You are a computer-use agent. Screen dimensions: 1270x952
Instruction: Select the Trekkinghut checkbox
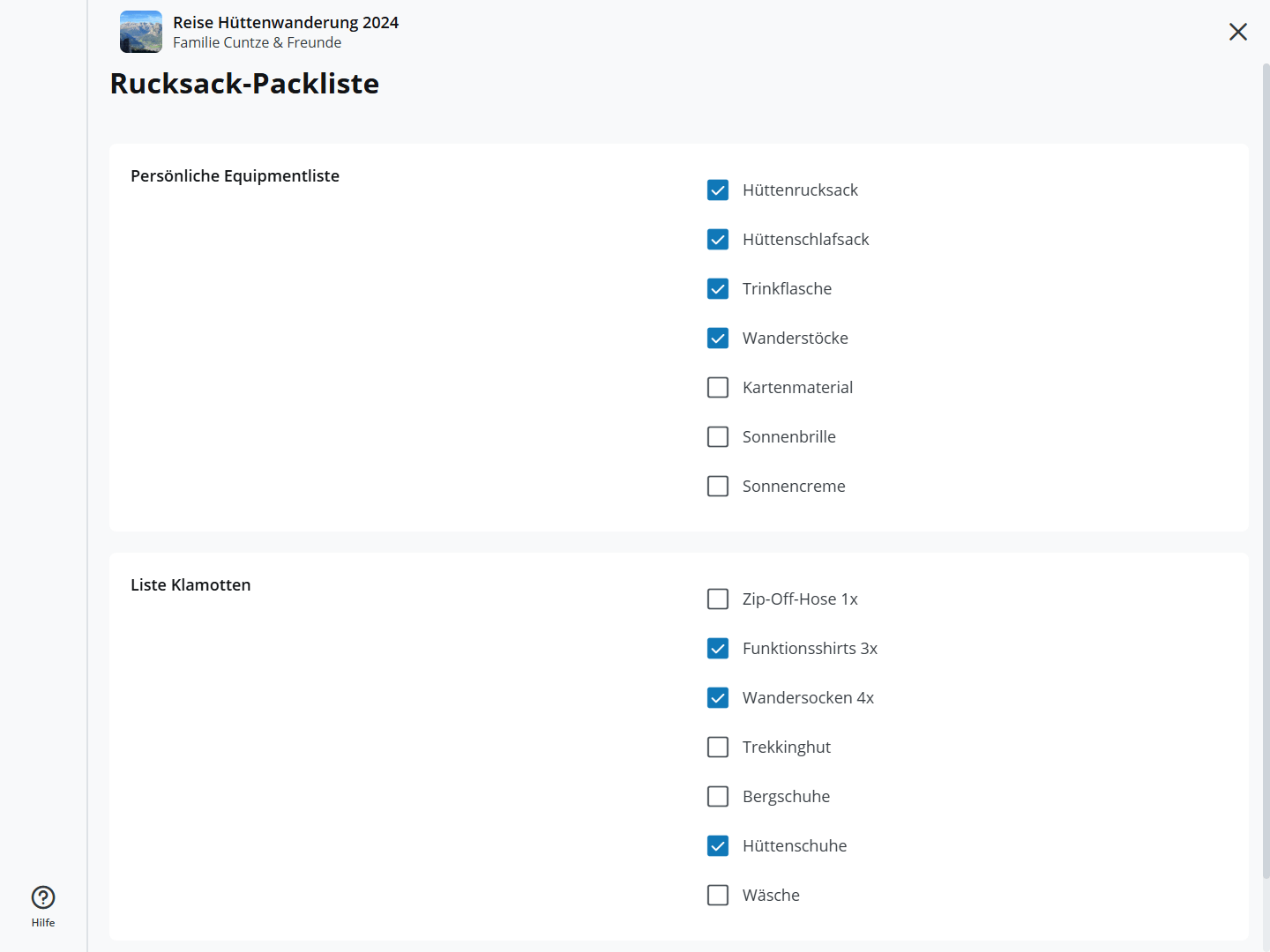718,747
